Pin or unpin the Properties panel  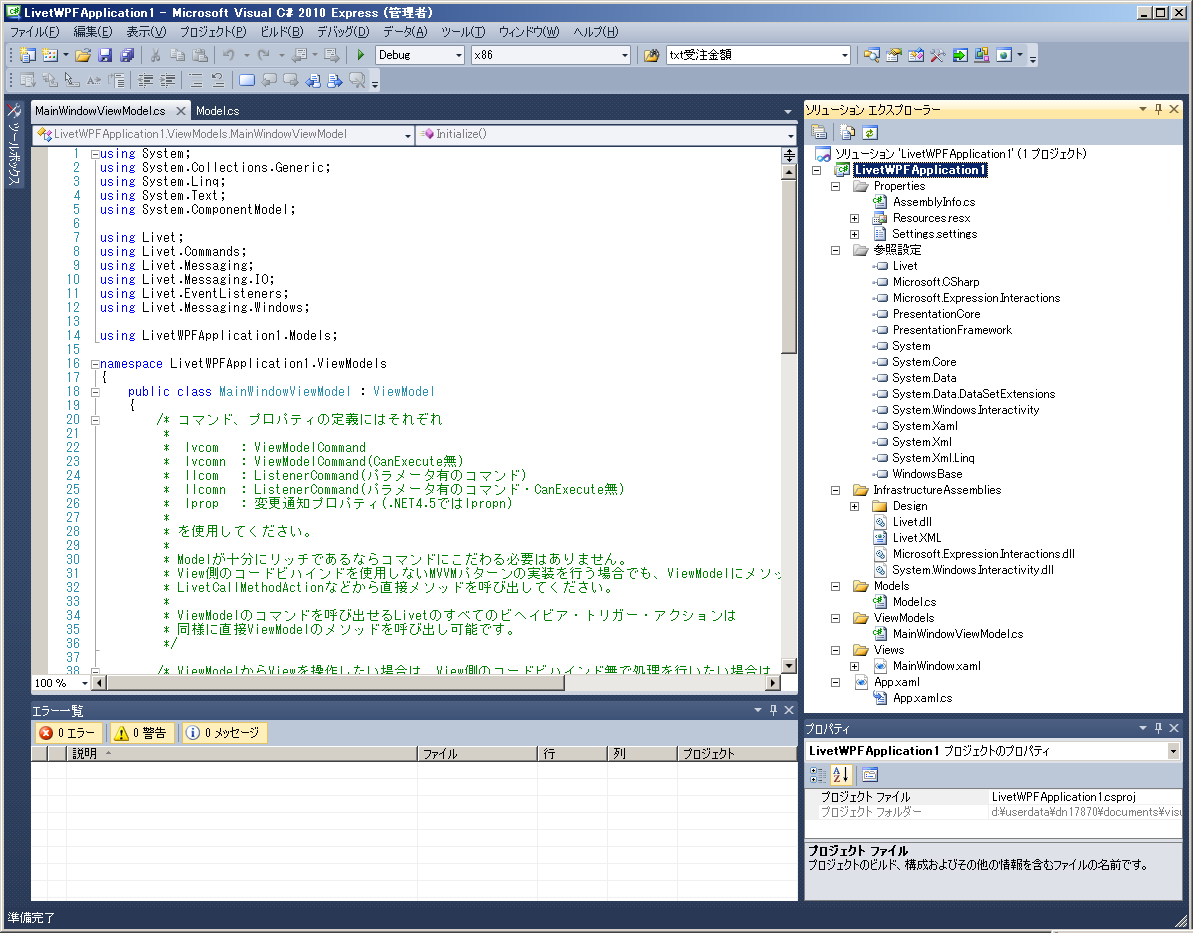point(1158,728)
